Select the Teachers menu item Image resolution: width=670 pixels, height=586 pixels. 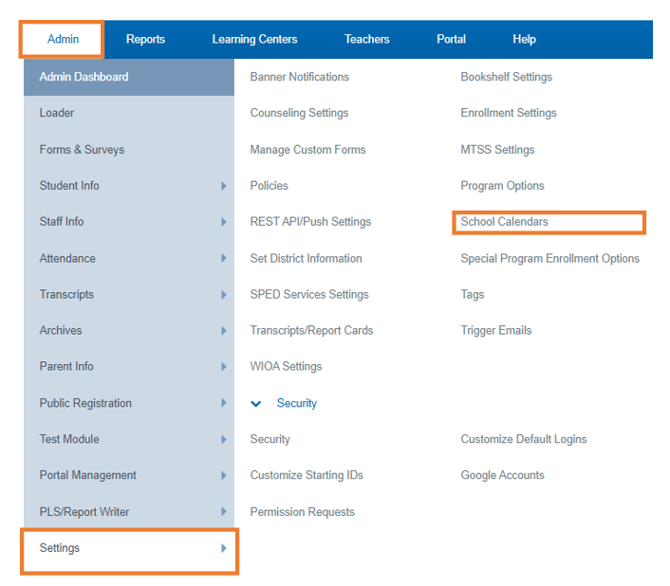tap(367, 39)
